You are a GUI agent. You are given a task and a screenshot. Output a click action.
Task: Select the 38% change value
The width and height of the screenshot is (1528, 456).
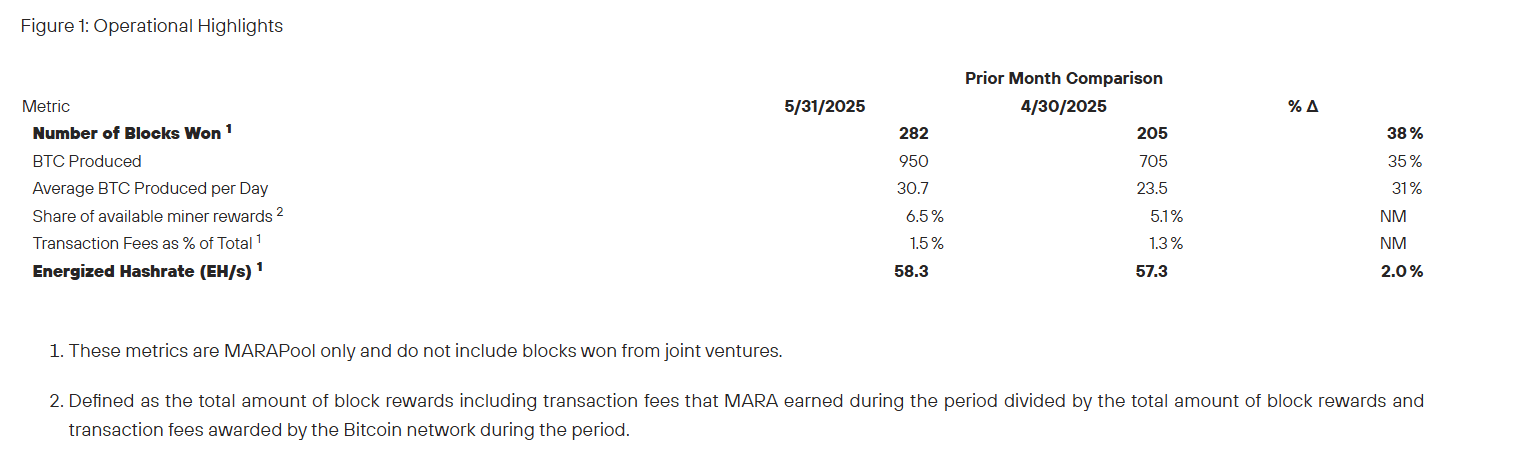1403,133
